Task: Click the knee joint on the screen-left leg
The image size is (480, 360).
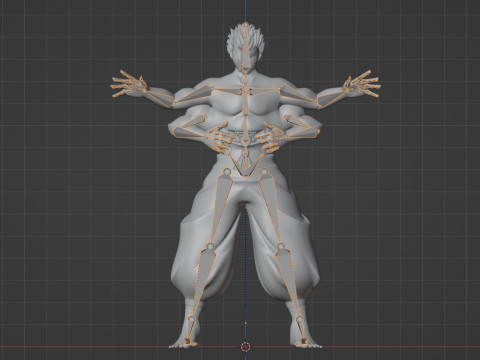Action: (210, 247)
